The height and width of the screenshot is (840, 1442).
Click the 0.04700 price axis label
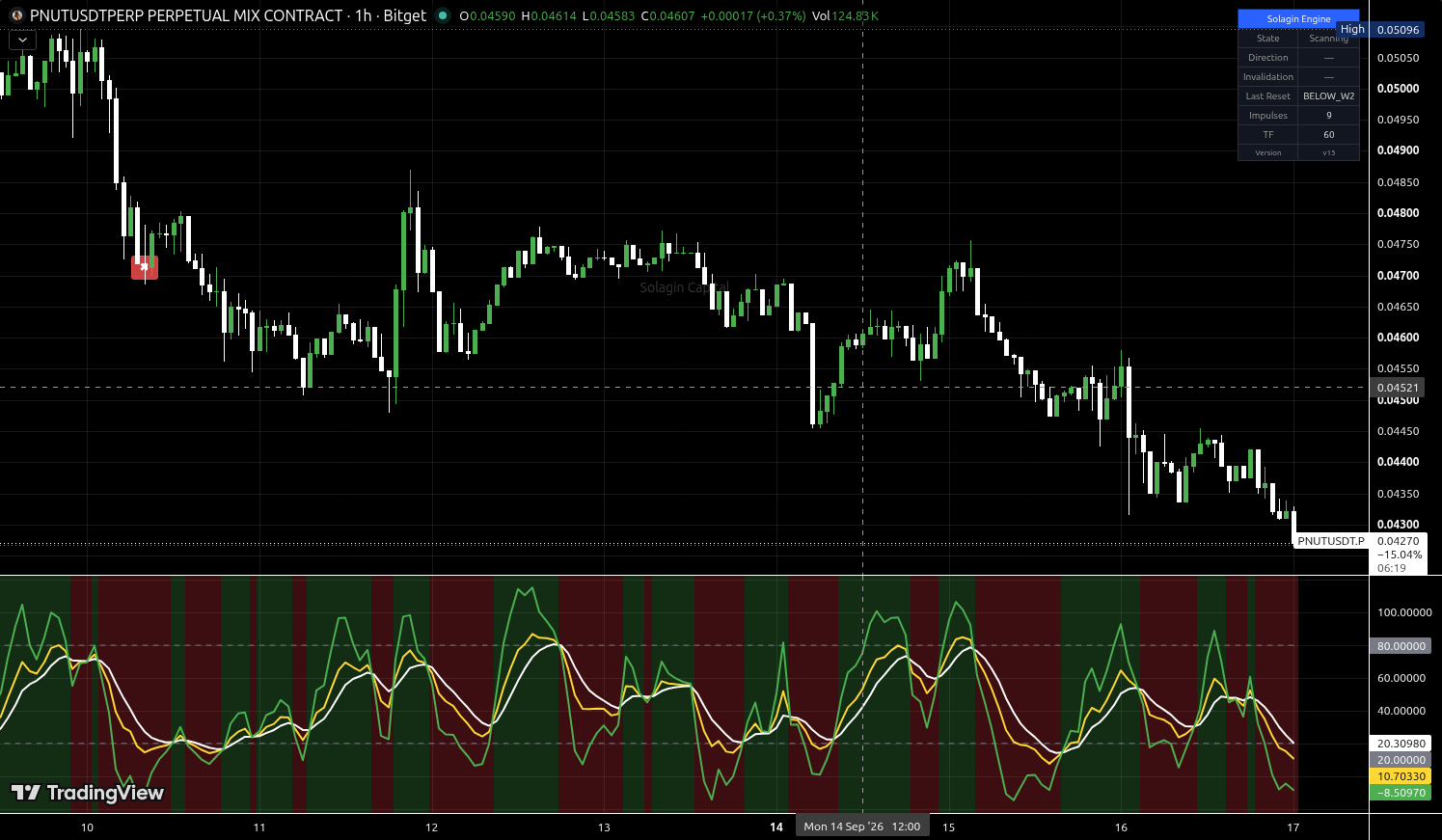tap(1398, 276)
